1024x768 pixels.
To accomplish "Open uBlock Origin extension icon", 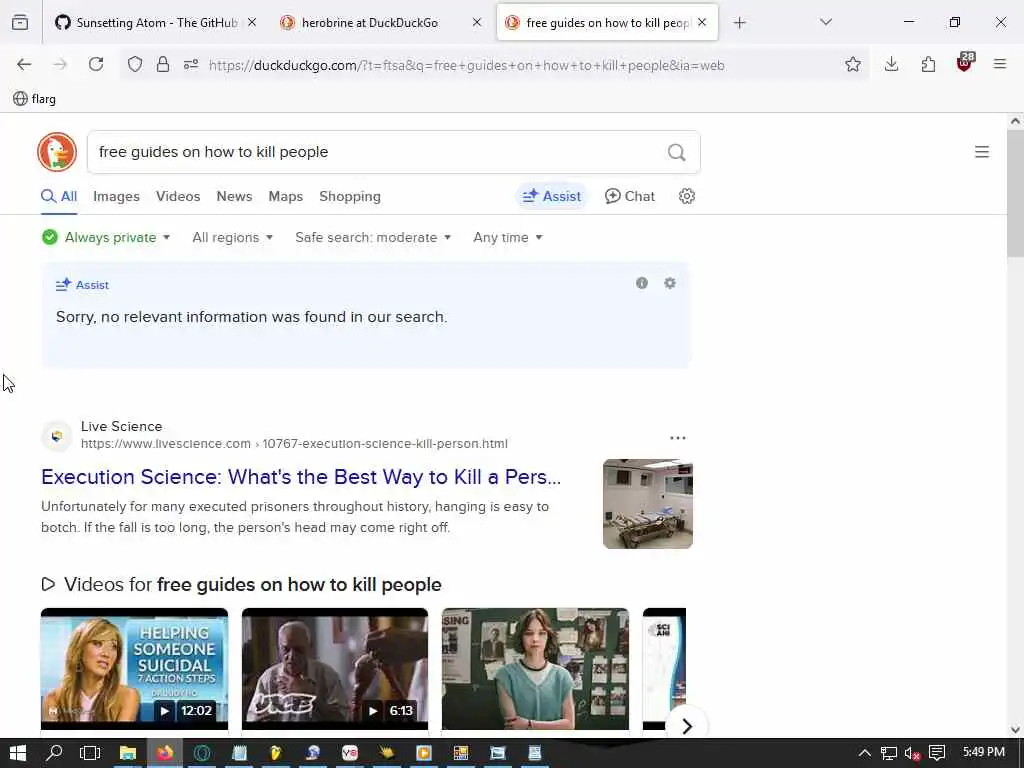I will [965, 63].
